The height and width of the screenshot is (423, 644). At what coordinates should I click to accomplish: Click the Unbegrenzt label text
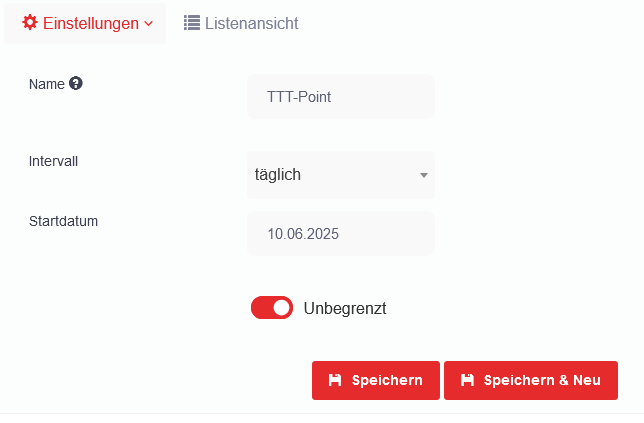345,308
